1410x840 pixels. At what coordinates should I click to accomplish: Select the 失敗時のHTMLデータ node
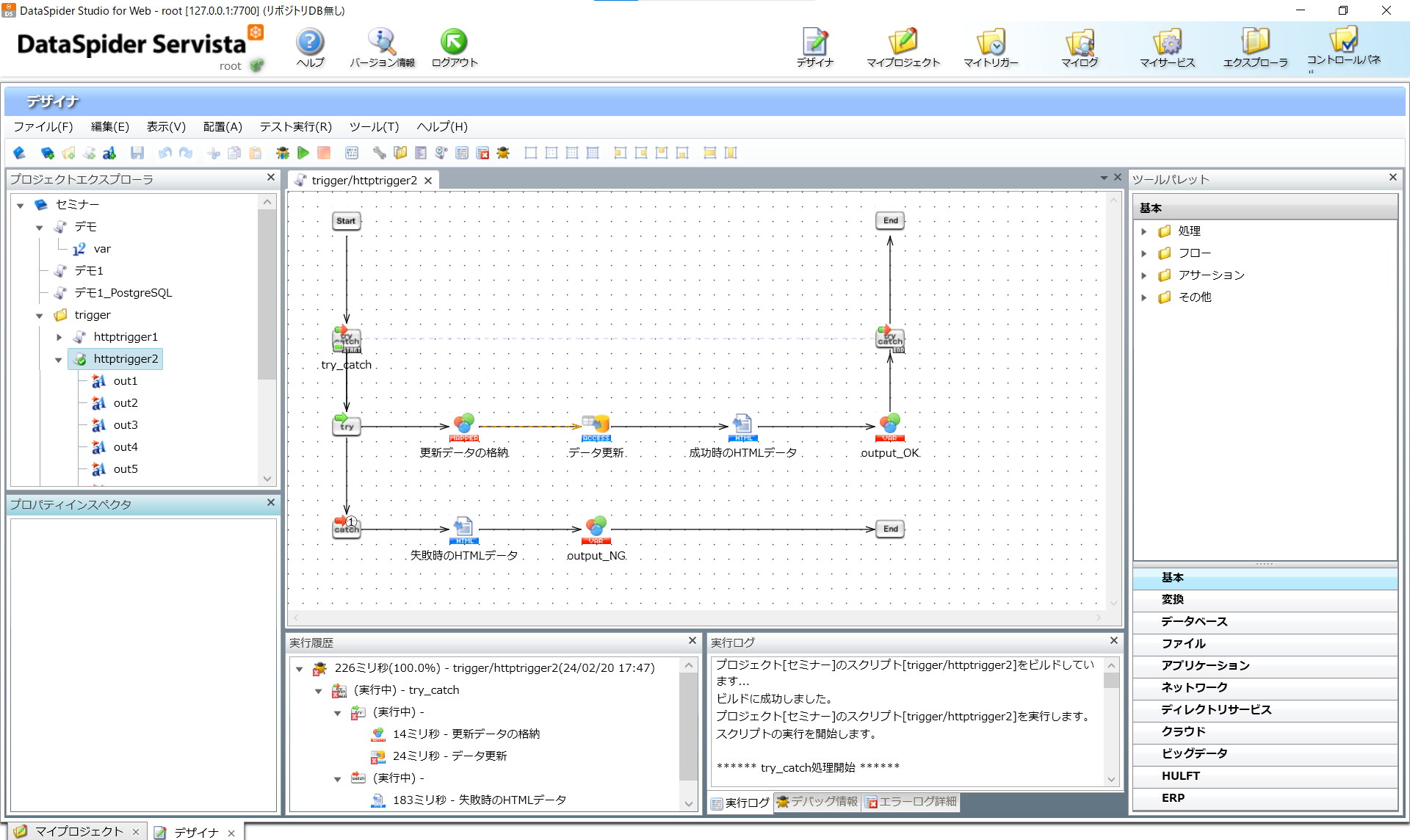[x=463, y=529]
